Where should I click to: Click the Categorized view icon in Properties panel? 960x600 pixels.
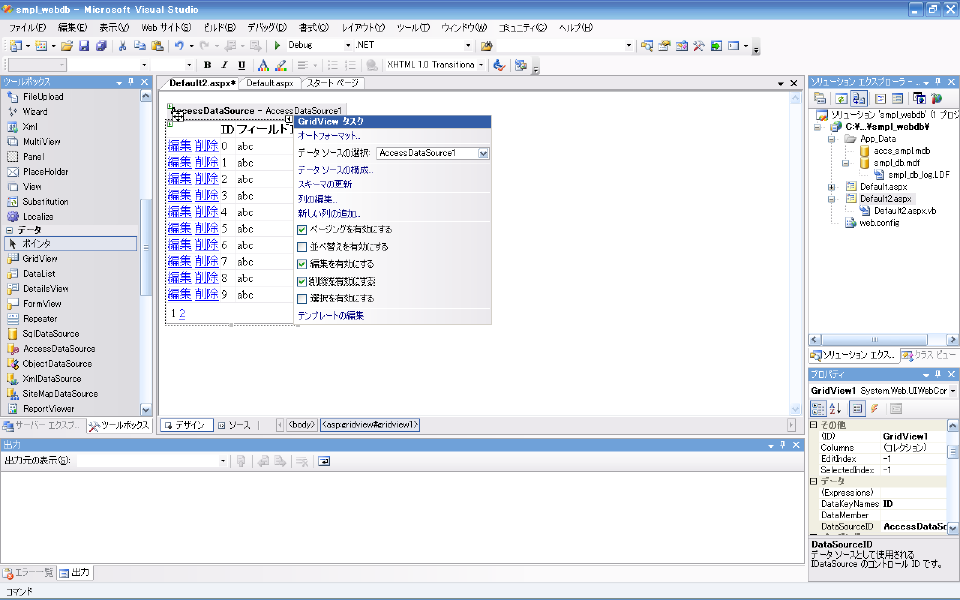pyautogui.click(x=818, y=408)
